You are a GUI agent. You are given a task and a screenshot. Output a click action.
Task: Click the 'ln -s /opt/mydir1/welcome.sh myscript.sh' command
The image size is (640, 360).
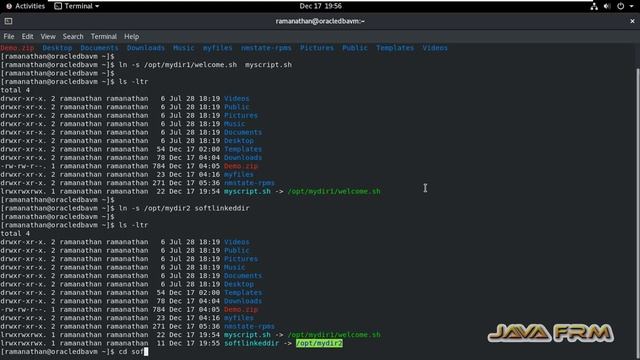(x=205, y=65)
